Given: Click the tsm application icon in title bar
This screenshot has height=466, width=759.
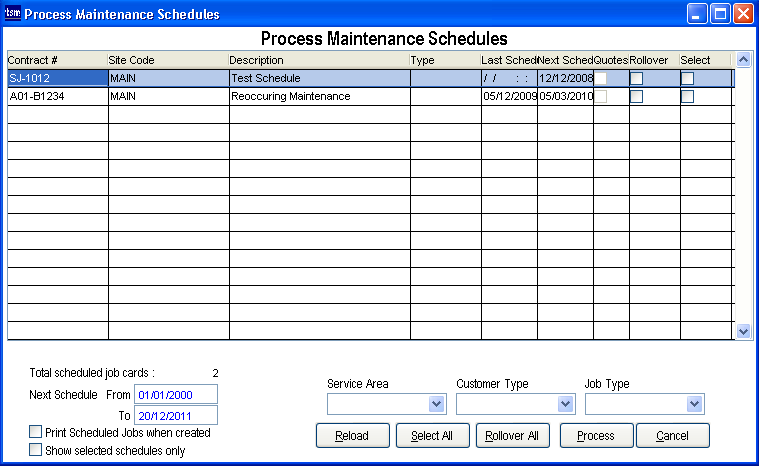Looking at the screenshot, I should point(13,14).
